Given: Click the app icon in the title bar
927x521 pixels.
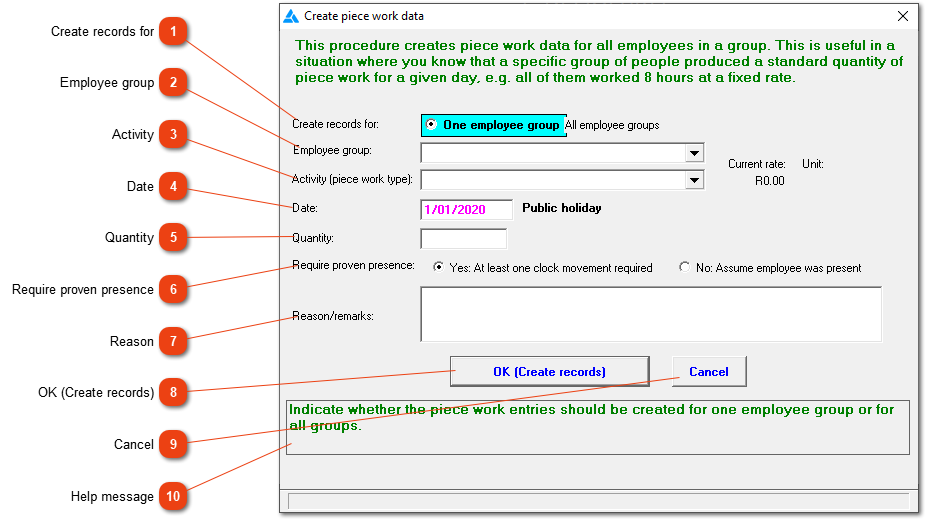Looking at the screenshot, I should (291, 16).
